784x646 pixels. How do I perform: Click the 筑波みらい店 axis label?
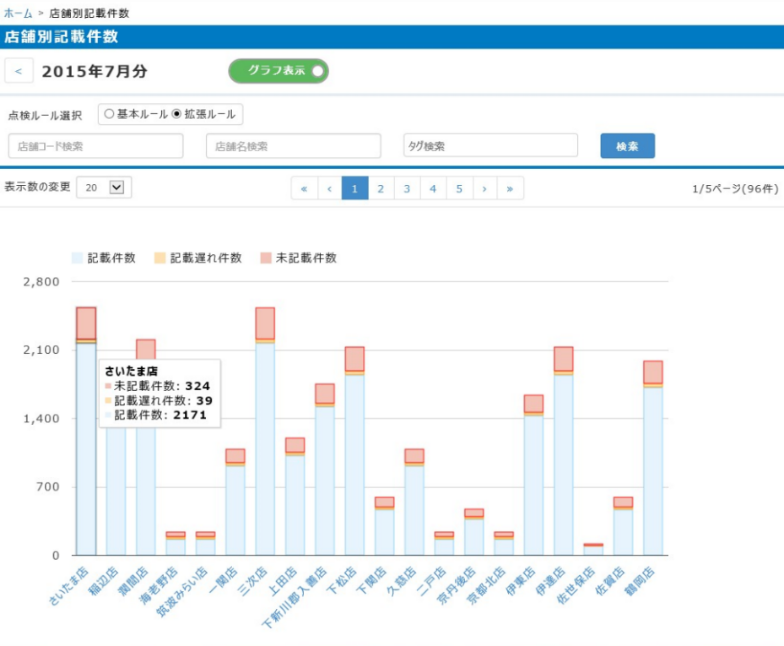tap(182, 592)
